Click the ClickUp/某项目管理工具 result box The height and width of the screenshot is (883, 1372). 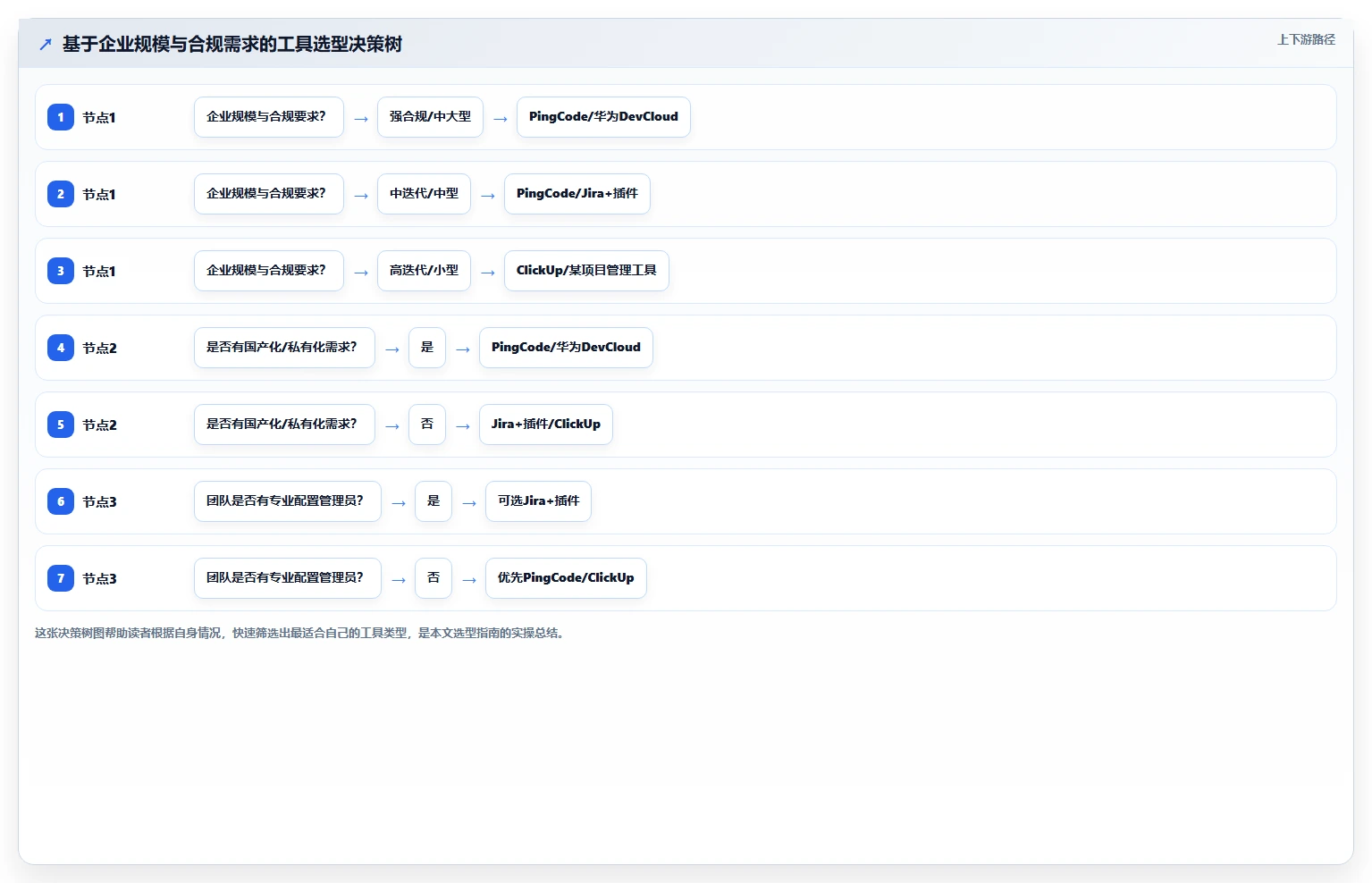(586, 271)
